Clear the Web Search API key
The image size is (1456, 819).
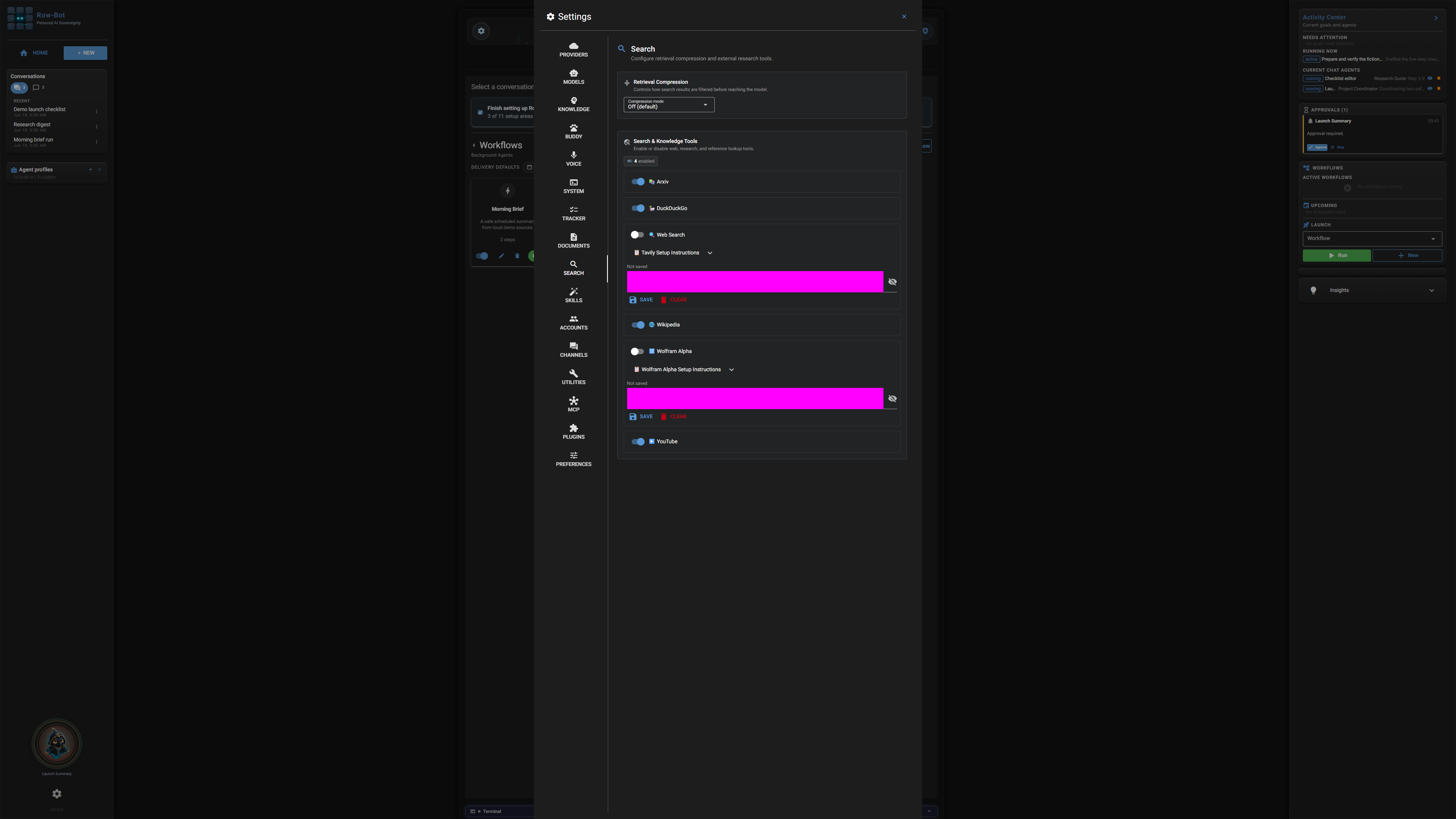click(674, 300)
